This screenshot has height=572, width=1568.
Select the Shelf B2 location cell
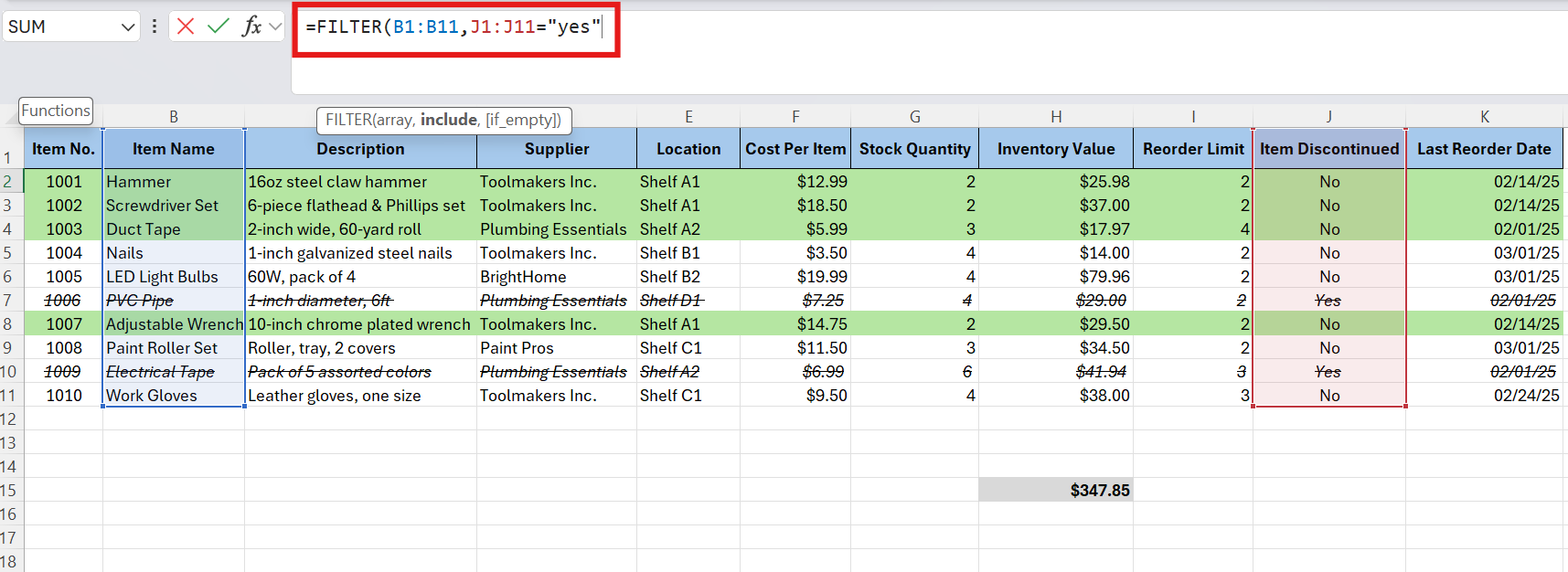(x=688, y=277)
